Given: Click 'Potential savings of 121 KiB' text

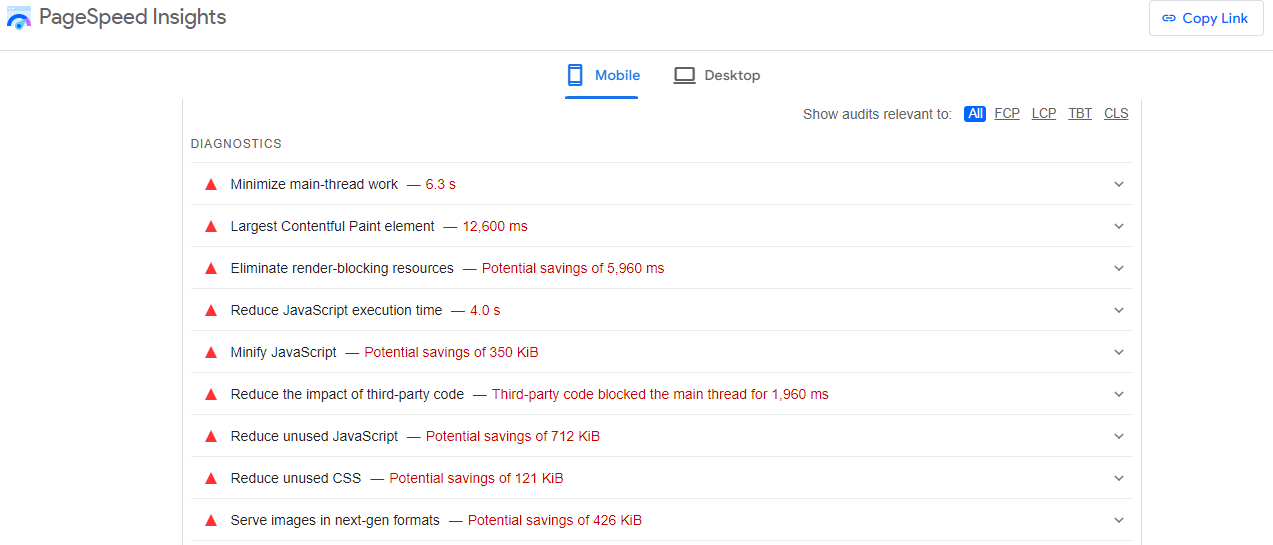Looking at the screenshot, I should [x=476, y=478].
